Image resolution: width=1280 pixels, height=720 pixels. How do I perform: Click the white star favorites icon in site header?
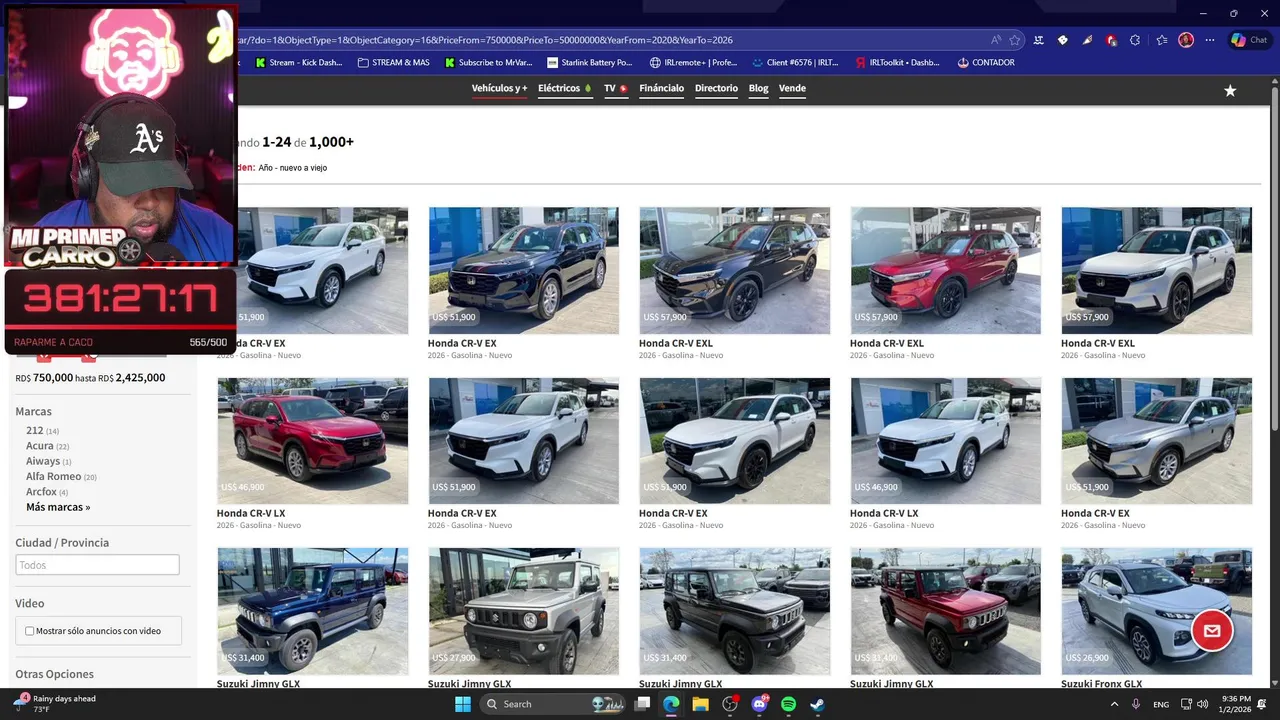click(x=1230, y=90)
